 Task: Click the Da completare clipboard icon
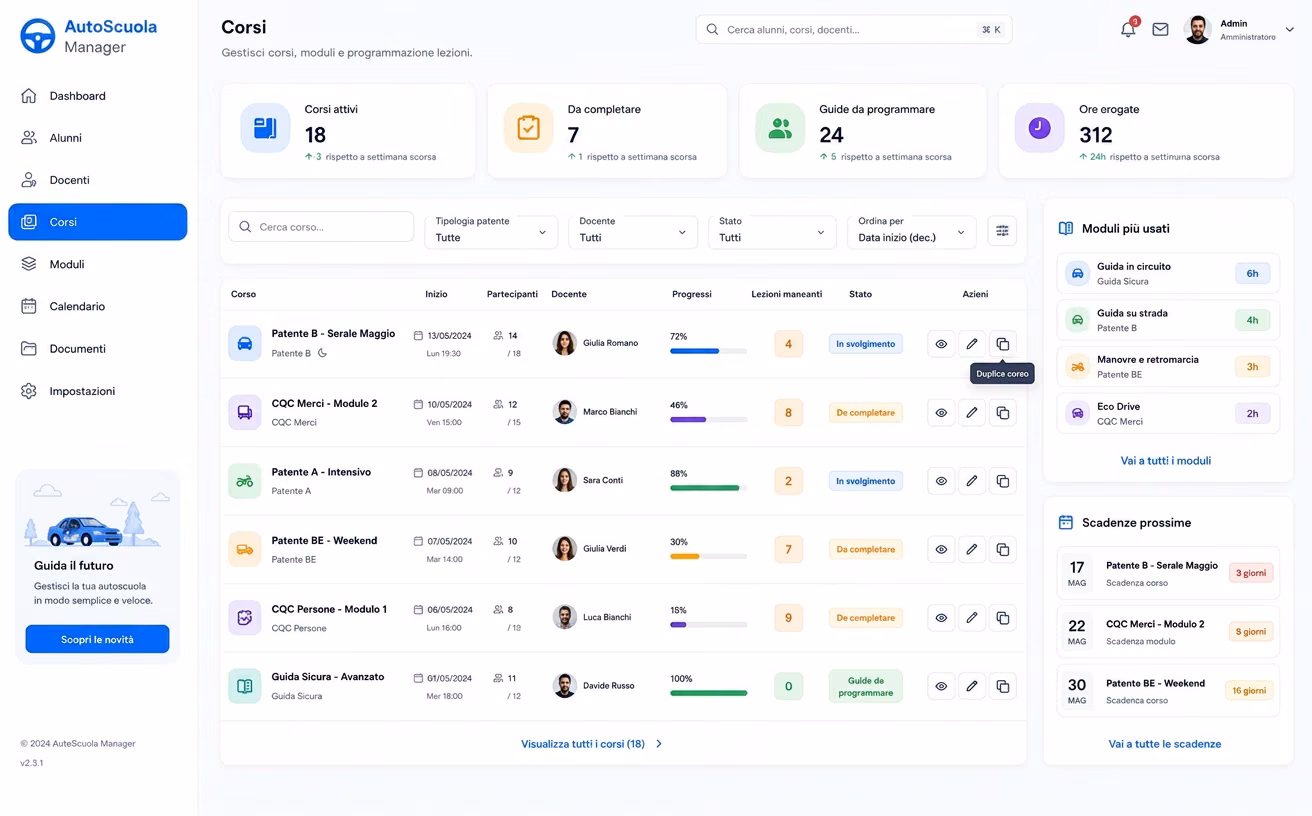(x=528, y=128)
